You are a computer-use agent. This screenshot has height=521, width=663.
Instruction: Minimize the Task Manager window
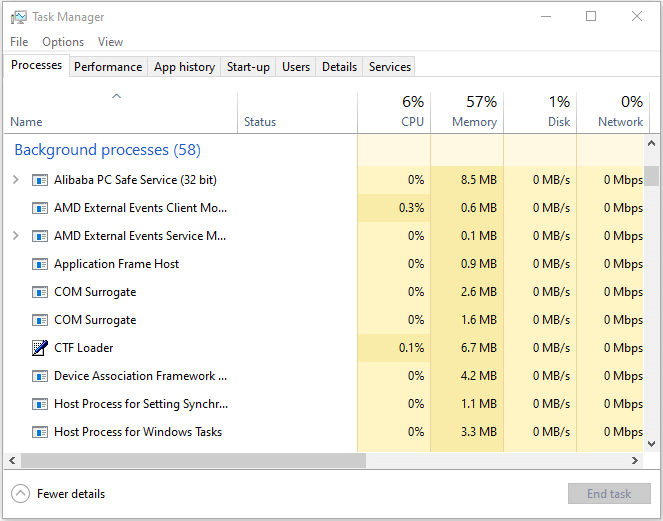[x=546, y=16]
